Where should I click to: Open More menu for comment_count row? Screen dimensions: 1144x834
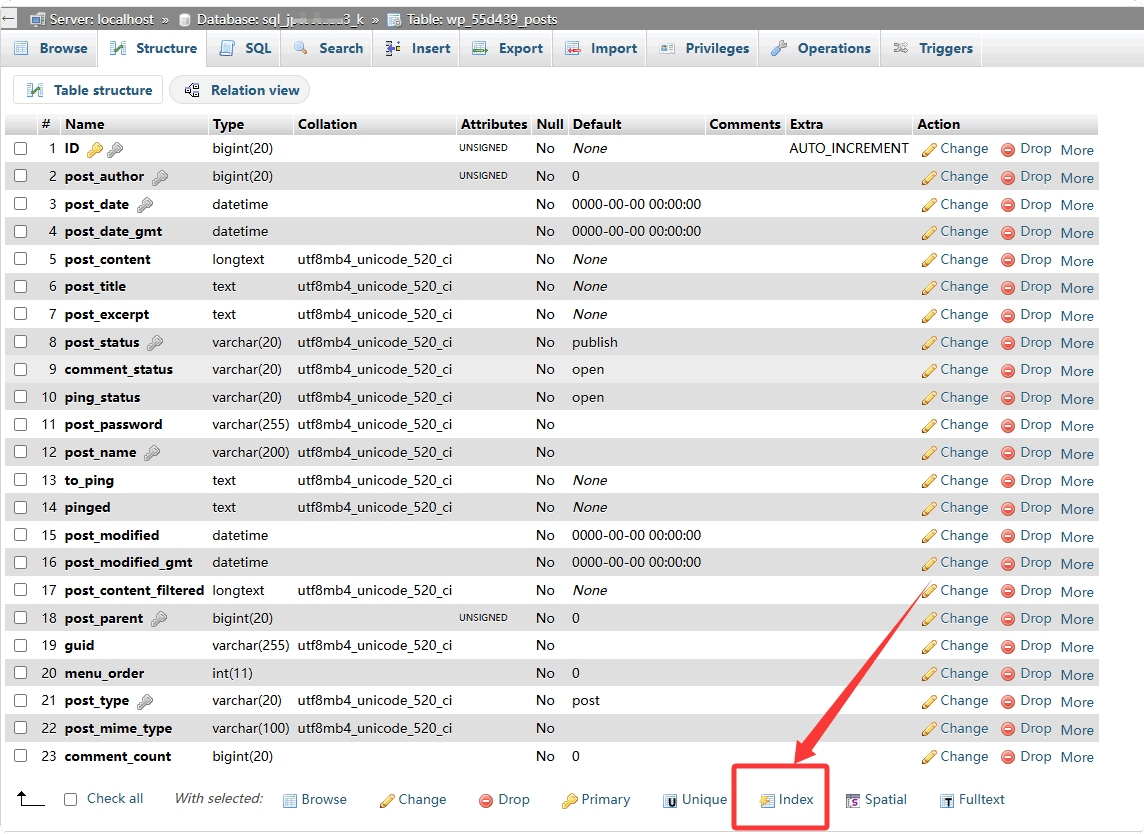click(1077, 757)
